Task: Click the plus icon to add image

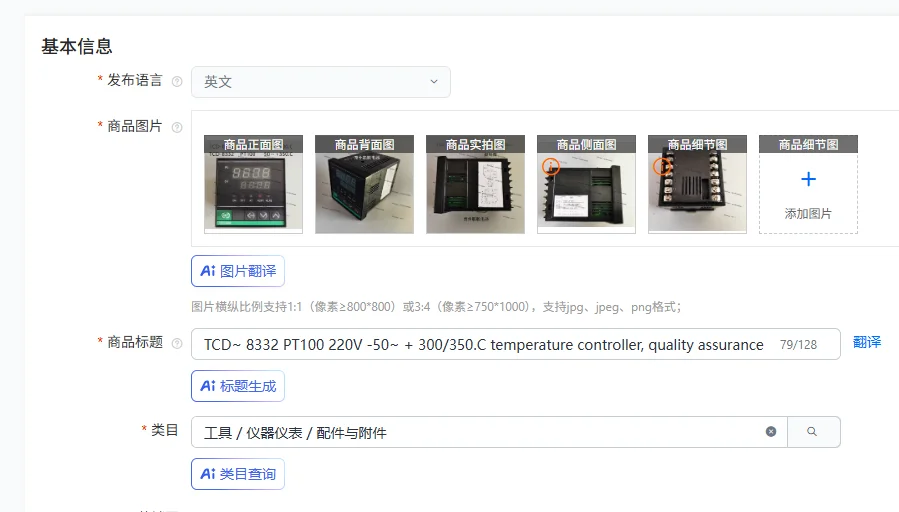Action: point(808,179)
